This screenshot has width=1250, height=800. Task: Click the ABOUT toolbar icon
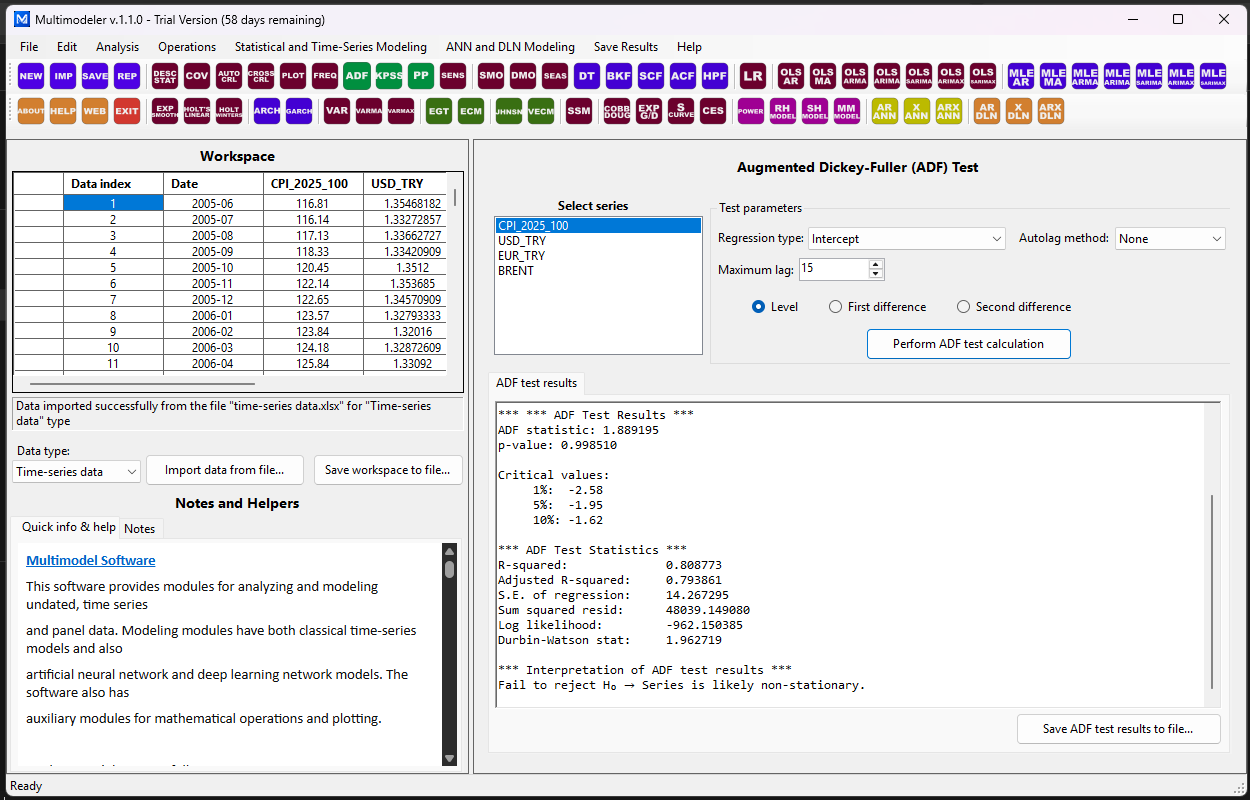31,111
